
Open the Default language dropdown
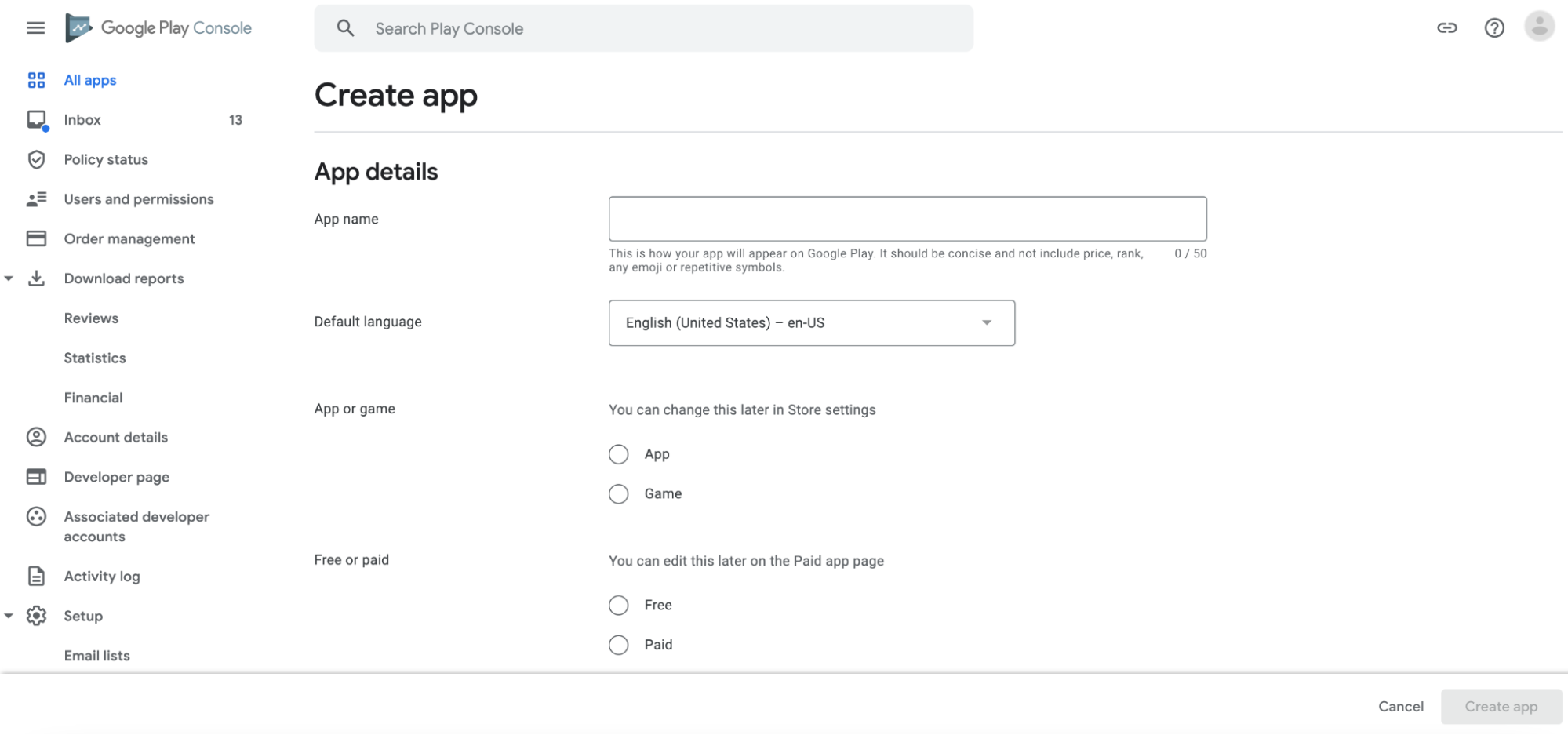[x=812, y=322]
